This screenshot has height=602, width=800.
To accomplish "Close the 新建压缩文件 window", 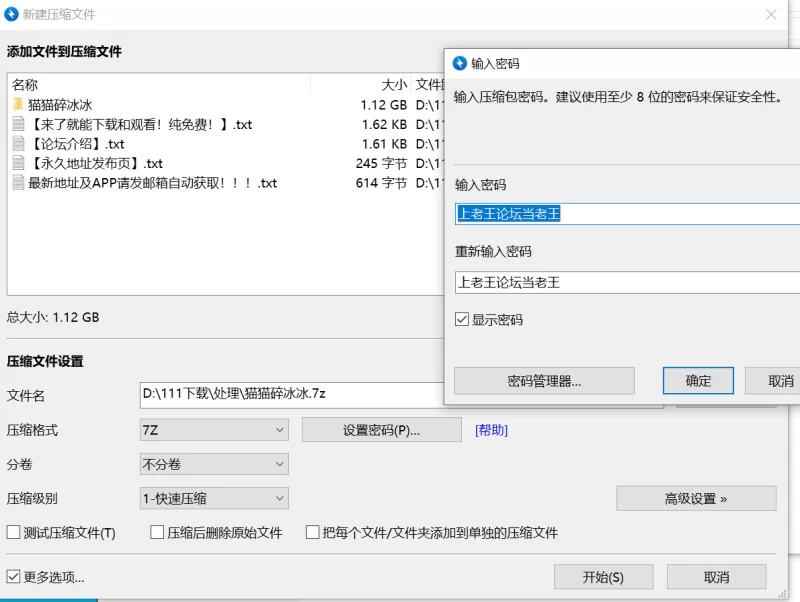I will [x=771, y=14].
